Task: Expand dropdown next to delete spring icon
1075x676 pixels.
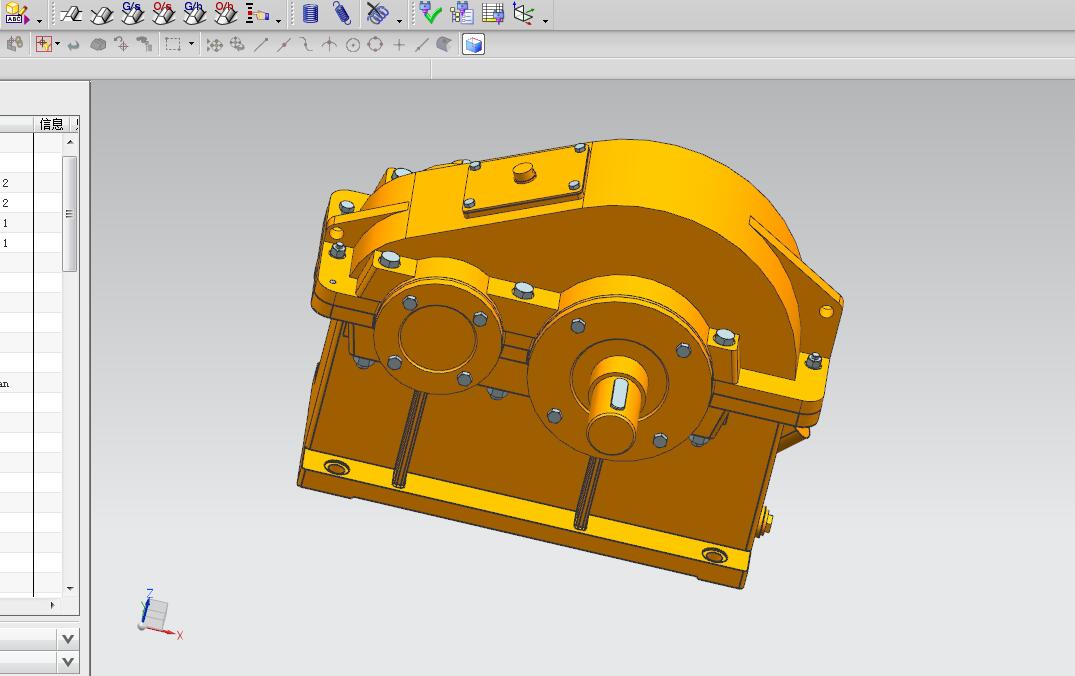Action: pos(400,21)
